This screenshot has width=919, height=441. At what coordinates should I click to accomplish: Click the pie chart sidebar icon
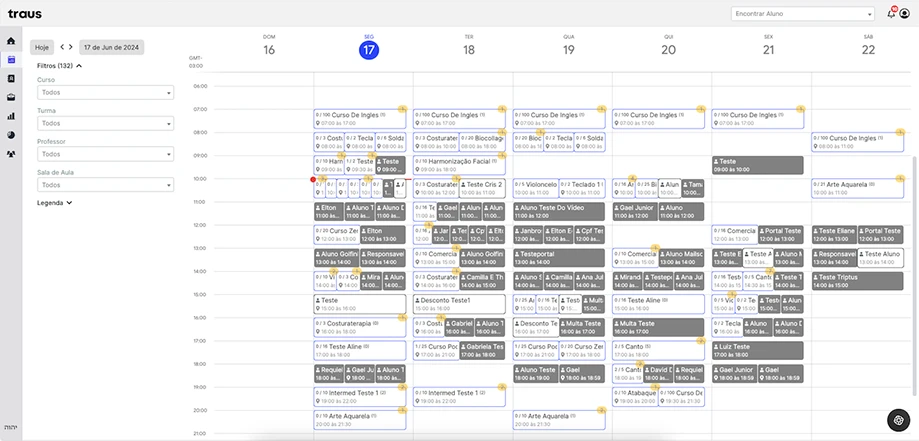coord(11,134)
